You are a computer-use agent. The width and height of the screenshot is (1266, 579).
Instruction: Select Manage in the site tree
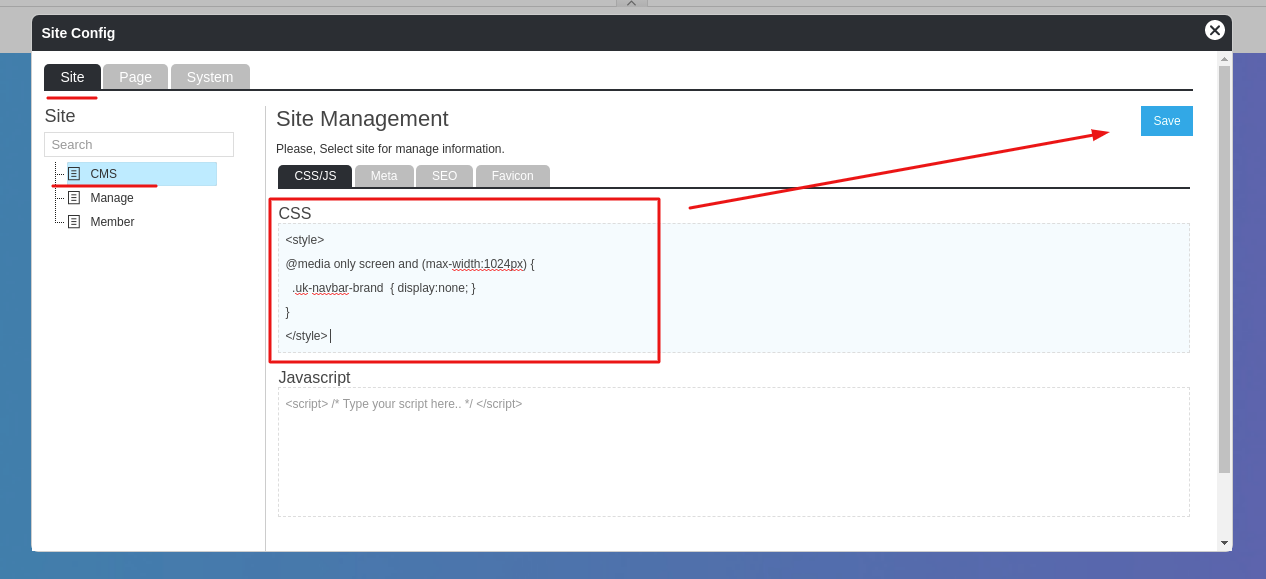[112, 198]
